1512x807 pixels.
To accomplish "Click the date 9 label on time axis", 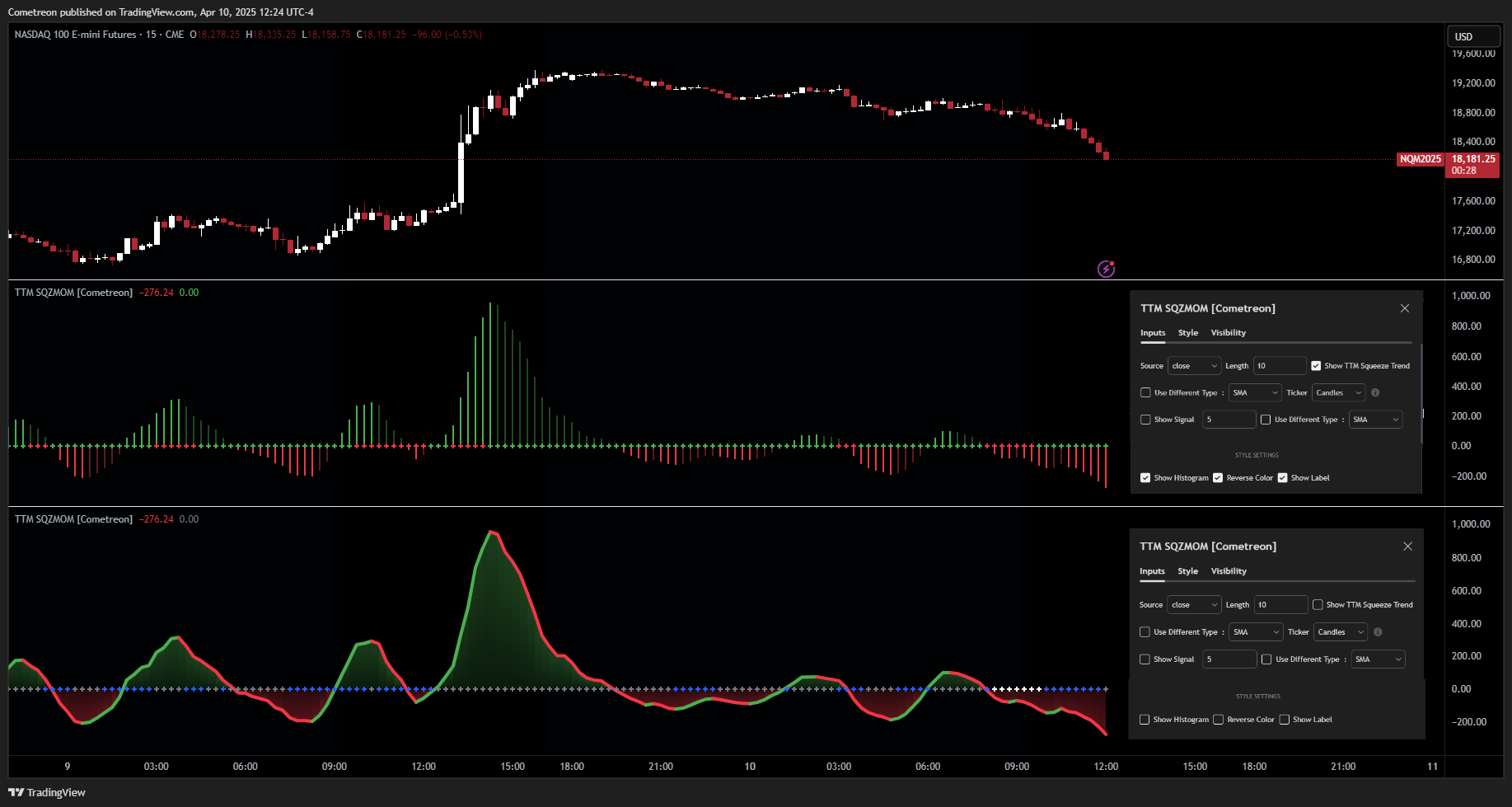I will pos(68,767).
